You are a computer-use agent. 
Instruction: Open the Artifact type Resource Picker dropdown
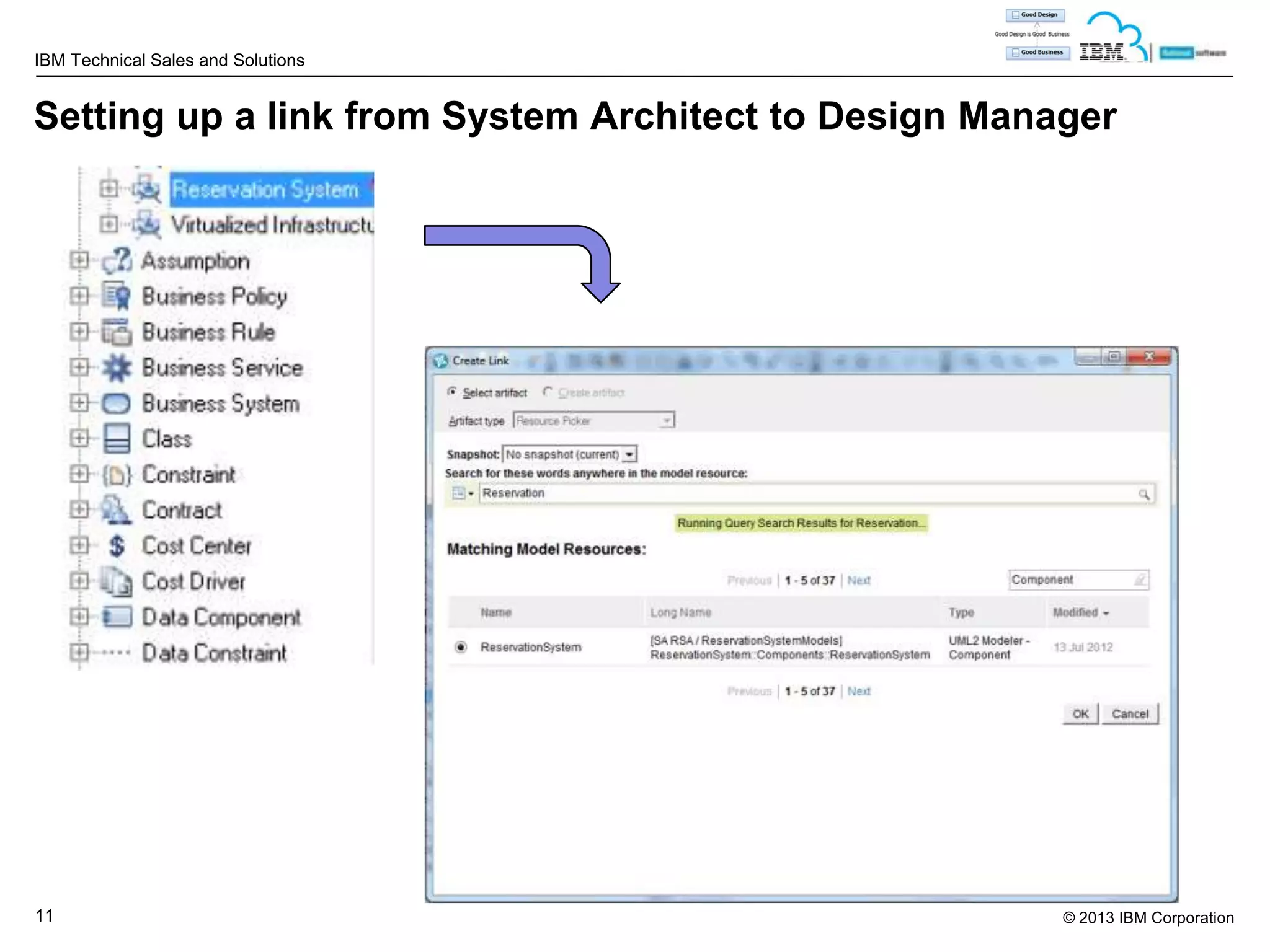coord(667,421)
